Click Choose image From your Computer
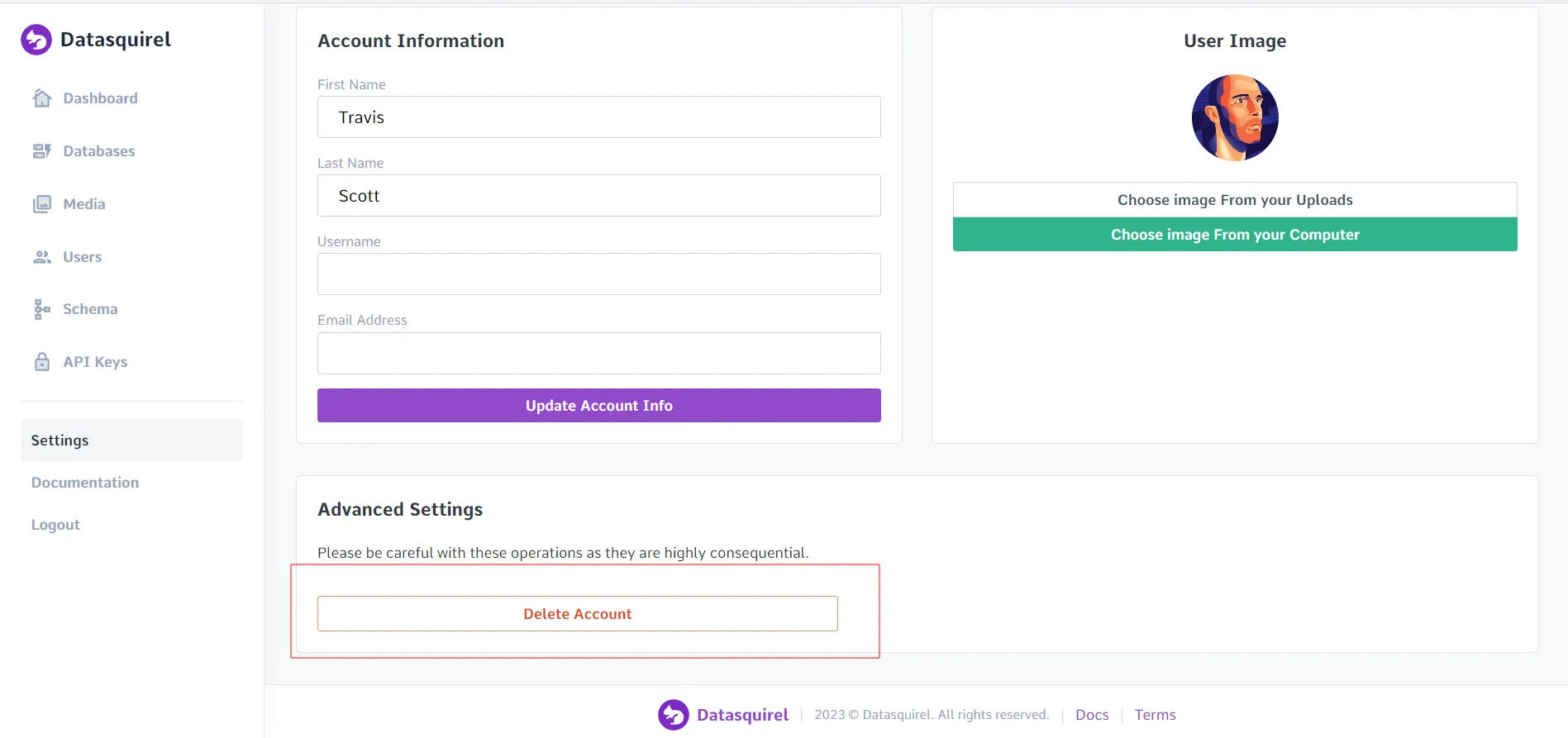1568x738 pixels. [1235, 235]
